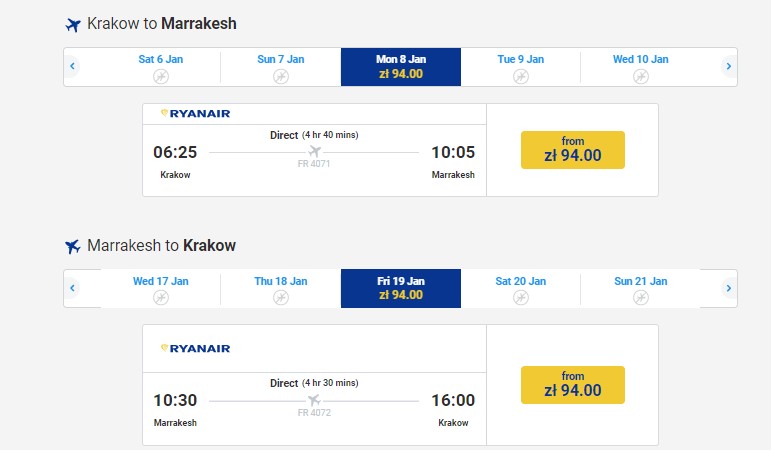Switch to Sat 20 Jan return date

coord(520,288)
